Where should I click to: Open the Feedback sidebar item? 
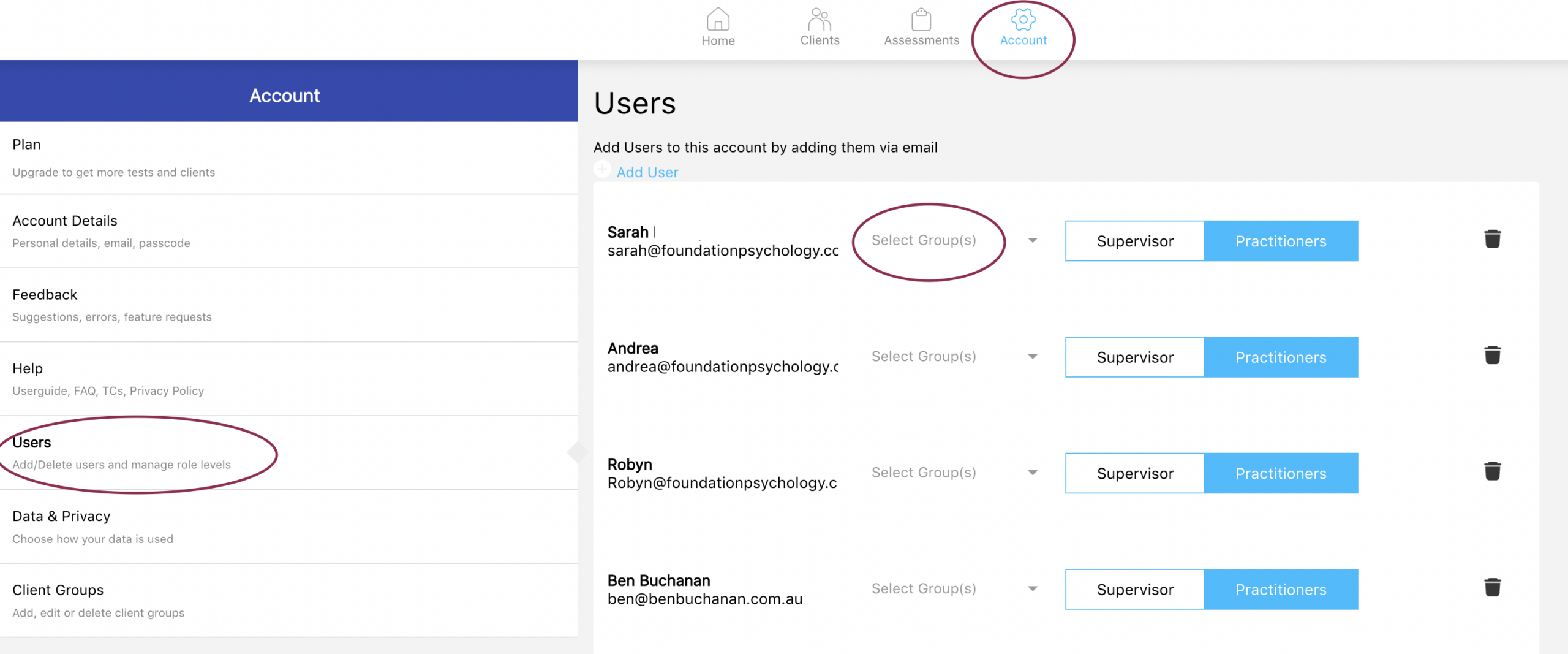pyautogui.click(x=288, y=305)
